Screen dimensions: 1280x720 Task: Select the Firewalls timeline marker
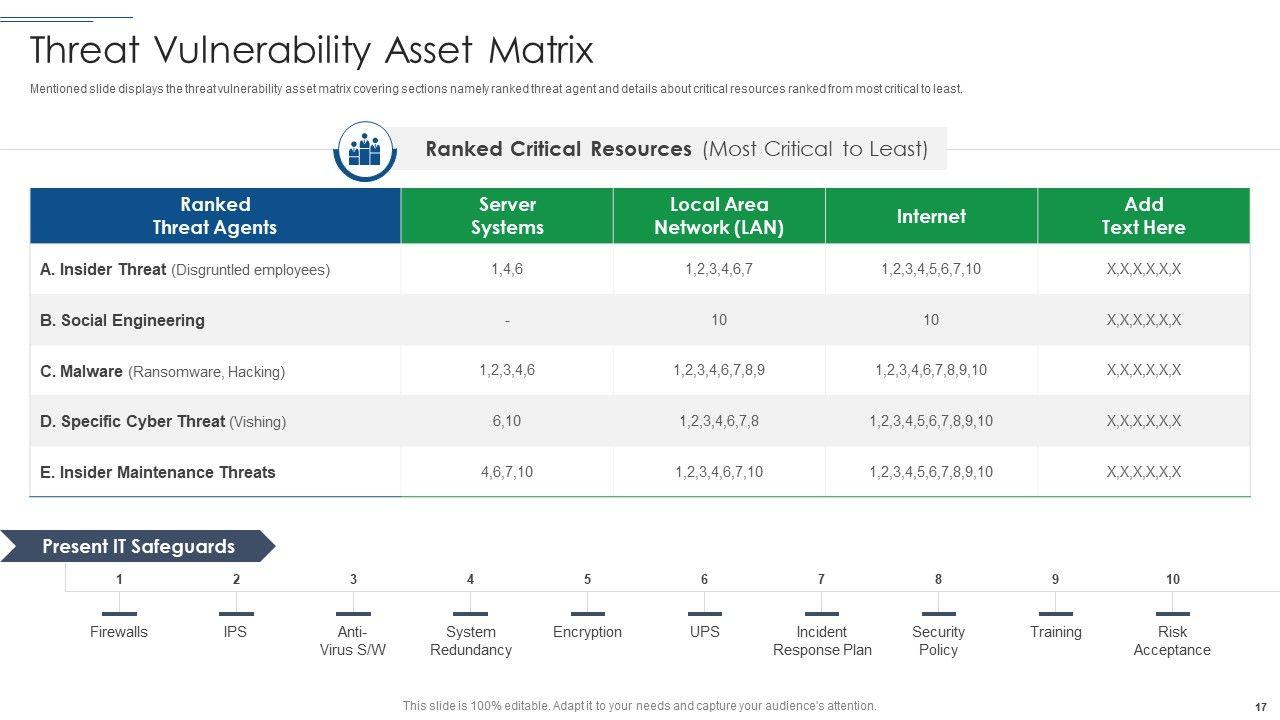(119, 613)
